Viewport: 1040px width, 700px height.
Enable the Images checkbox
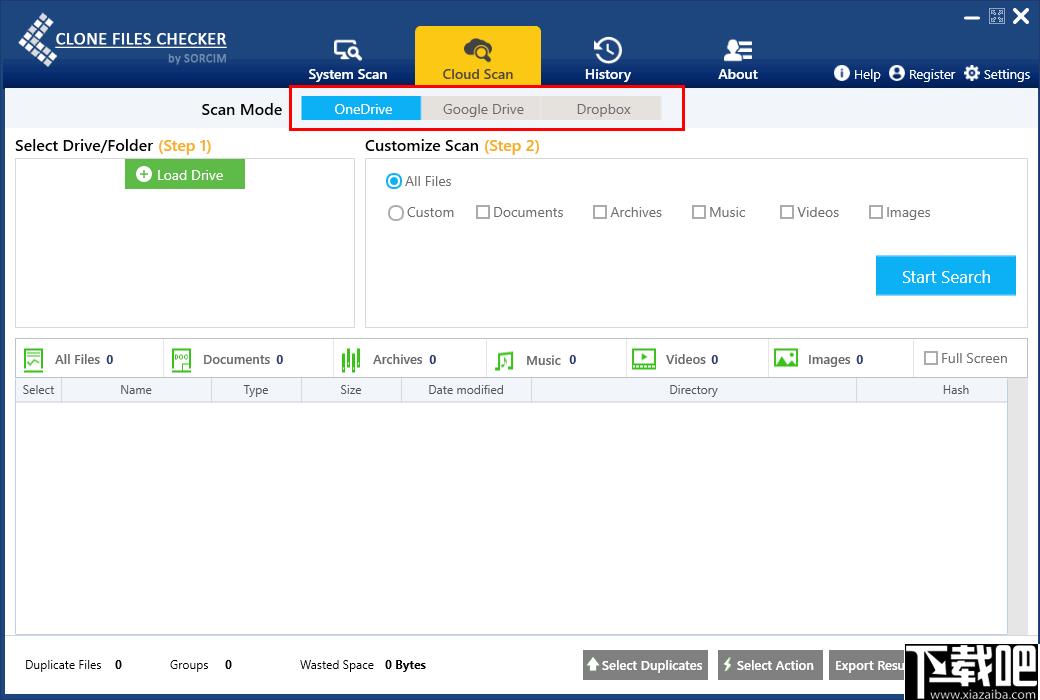tap(876, 212)
